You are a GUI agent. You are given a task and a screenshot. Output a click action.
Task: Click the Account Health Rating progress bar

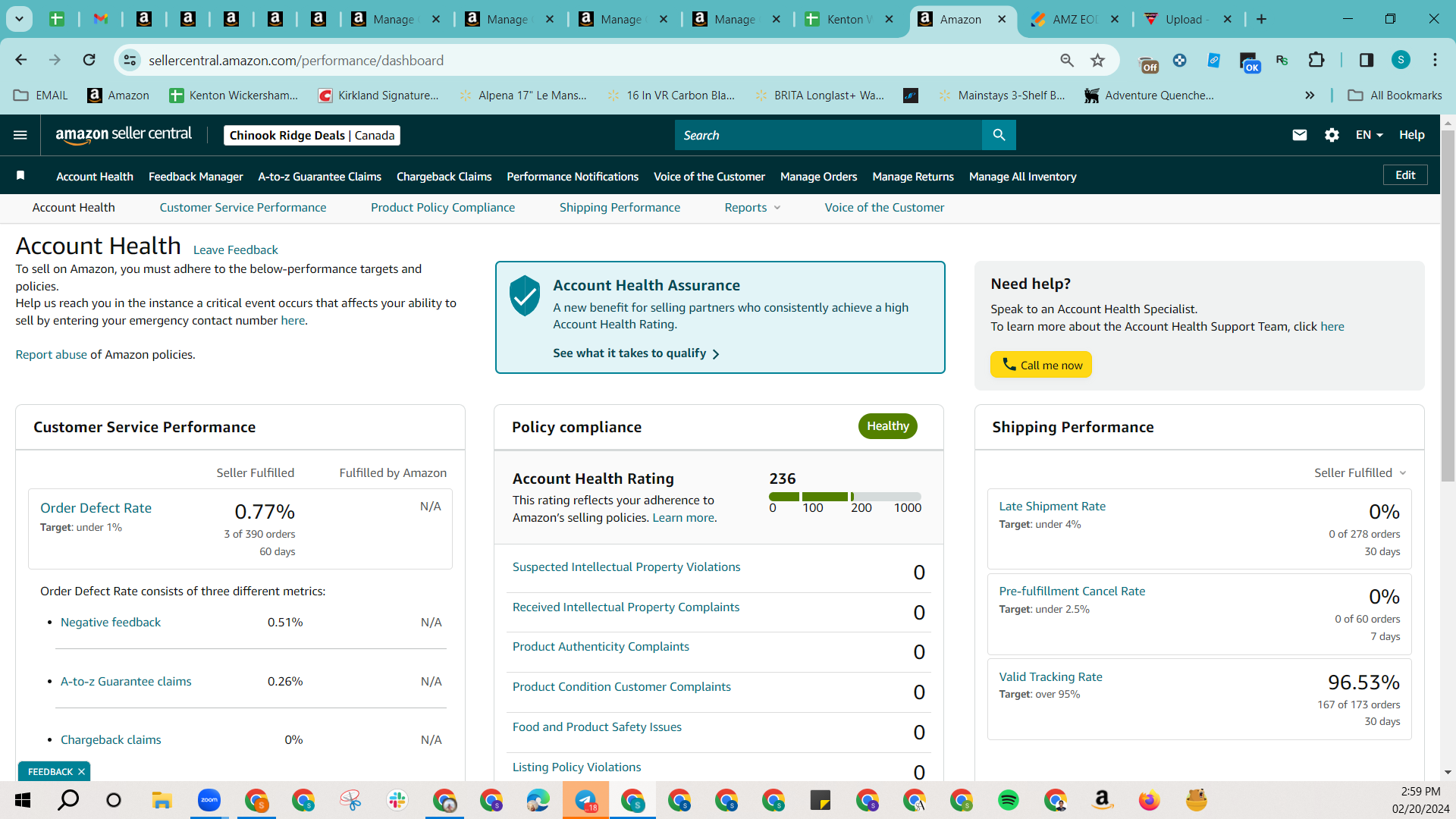(845, 497)
